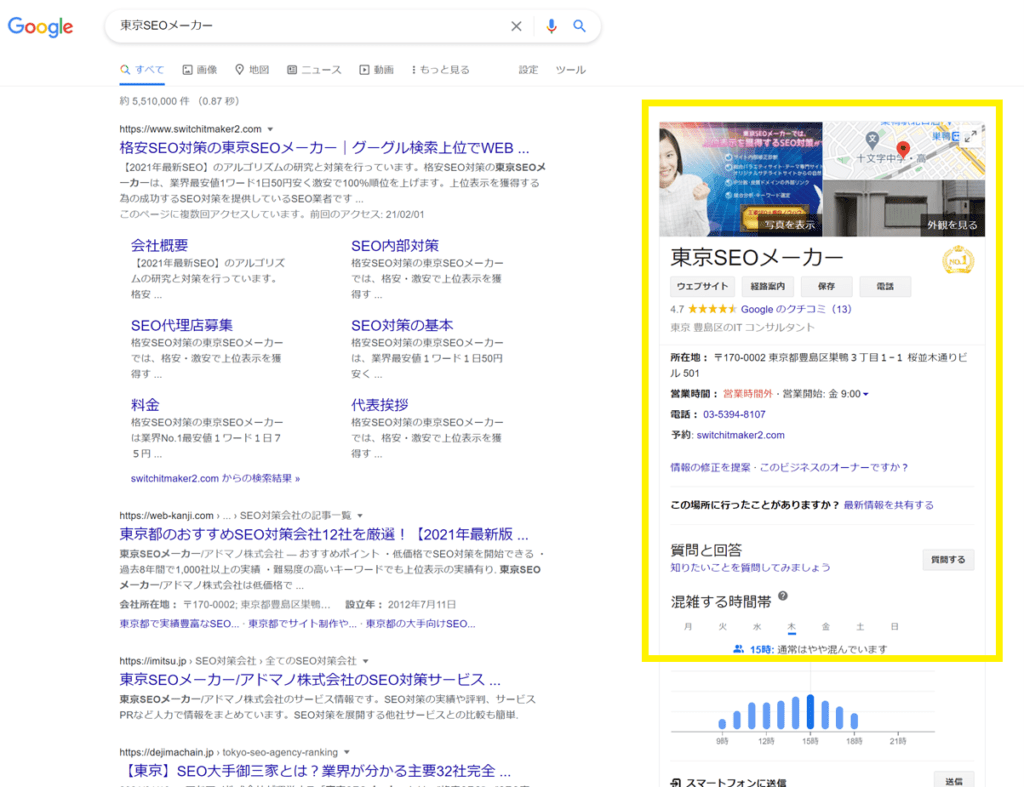Image resolution: width=1024 pixels, height=787 pixels.
Task: Open アドマノ株式会社のSEO対策サービス result
Action: point(310,680)
